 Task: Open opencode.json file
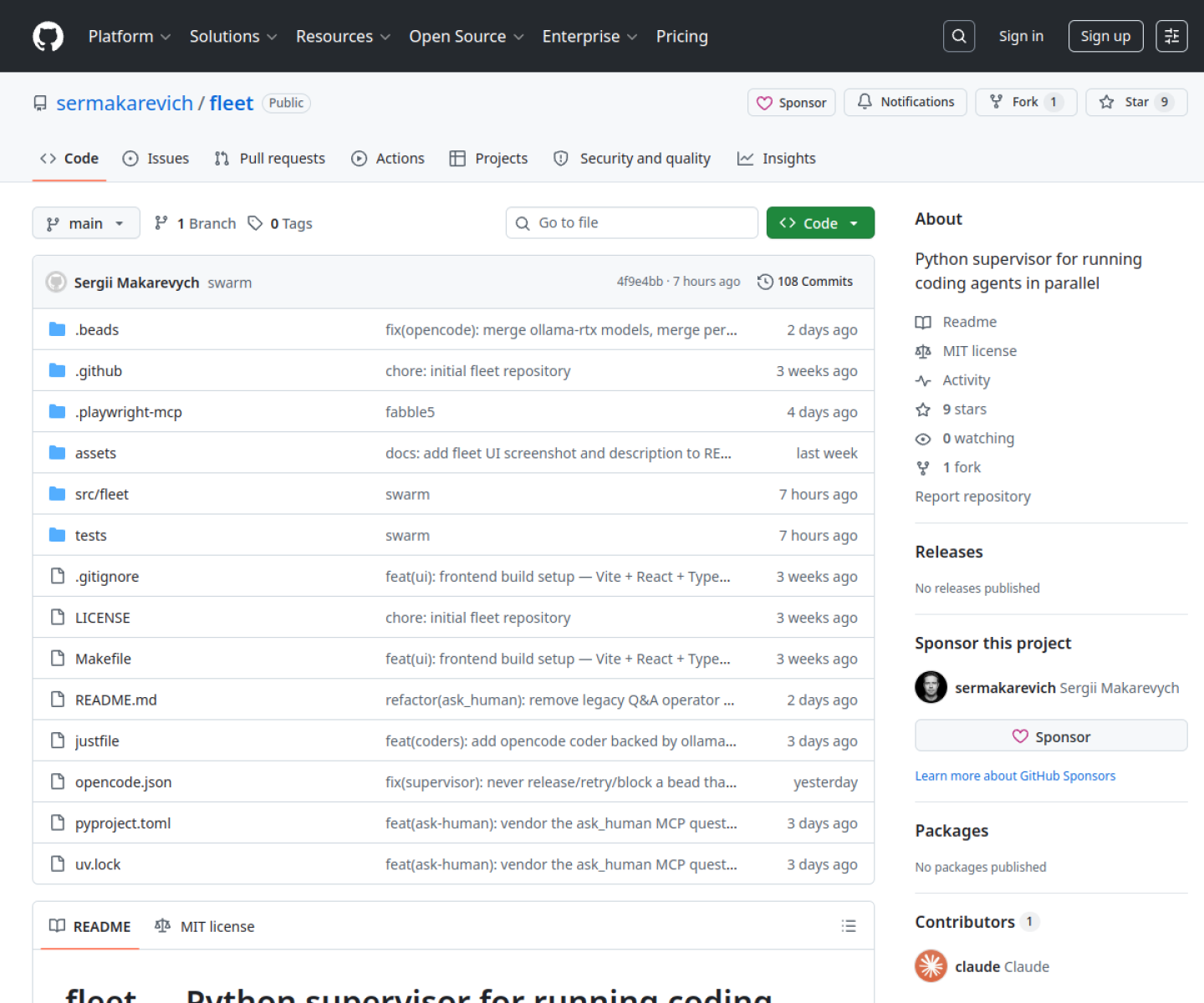click(x=124, y=782)
